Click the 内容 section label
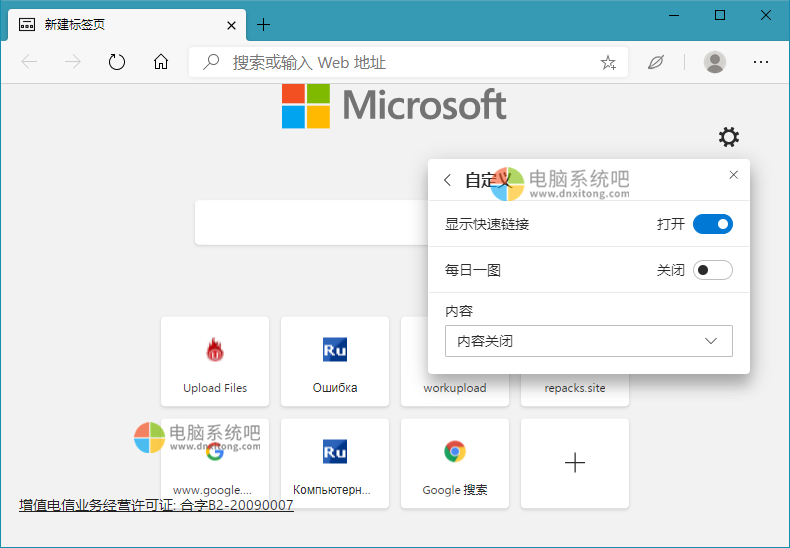Image resolution: width=790 pixels, height=548 pixels. 458,311
